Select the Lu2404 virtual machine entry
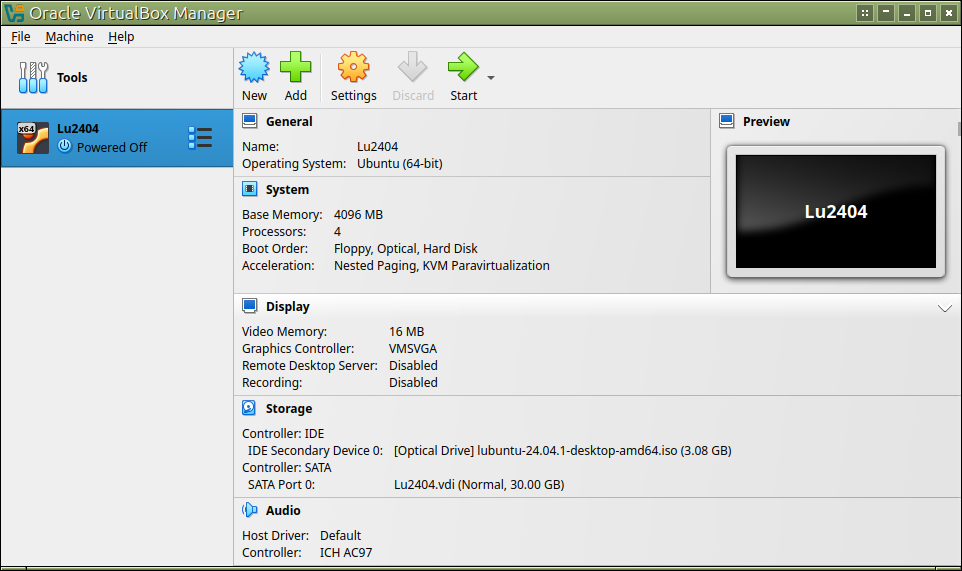The height and width of the screenshot is (571, 962). point(100,138)
